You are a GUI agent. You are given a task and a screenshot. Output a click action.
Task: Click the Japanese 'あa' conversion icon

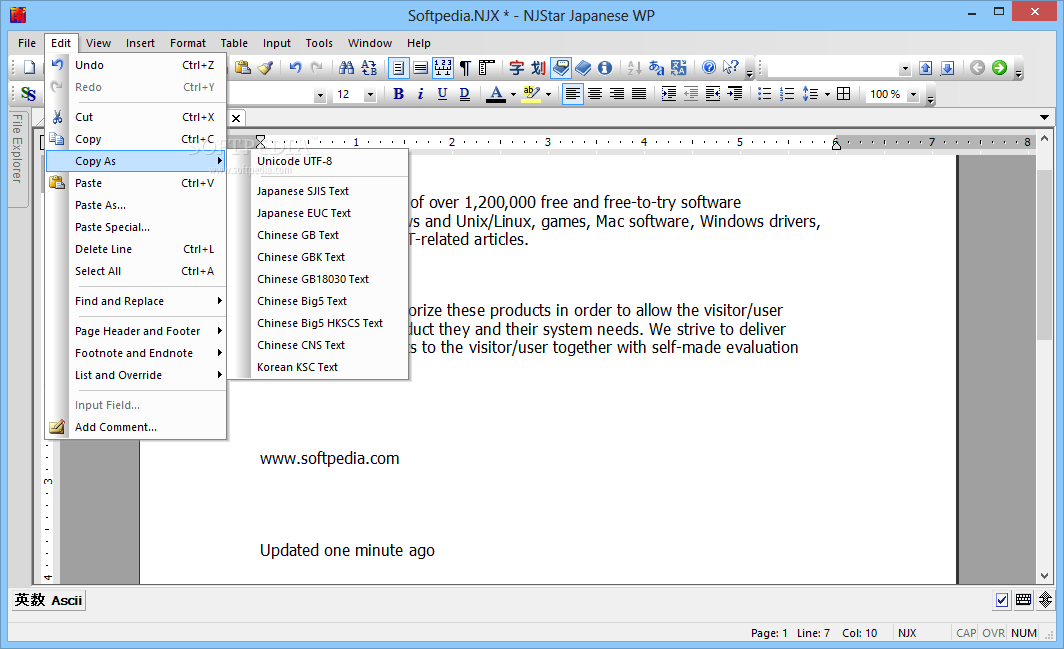click(x=656, y=67)
